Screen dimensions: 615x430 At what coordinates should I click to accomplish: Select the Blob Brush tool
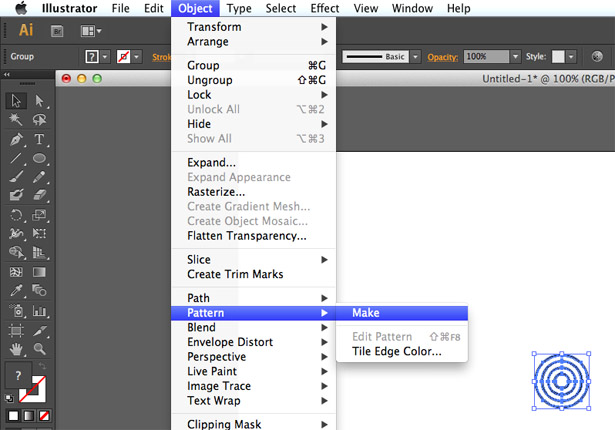click(16, 195)
